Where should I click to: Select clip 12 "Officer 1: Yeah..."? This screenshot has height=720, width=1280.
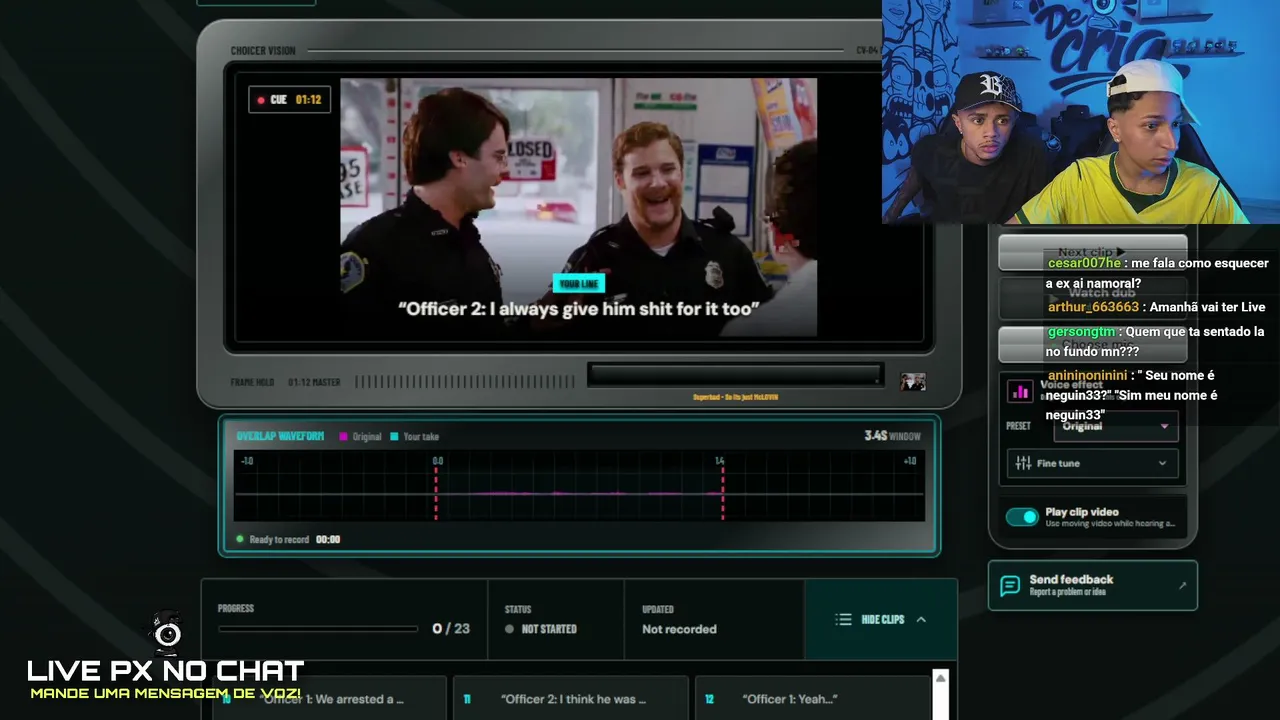tap(812, 699)
